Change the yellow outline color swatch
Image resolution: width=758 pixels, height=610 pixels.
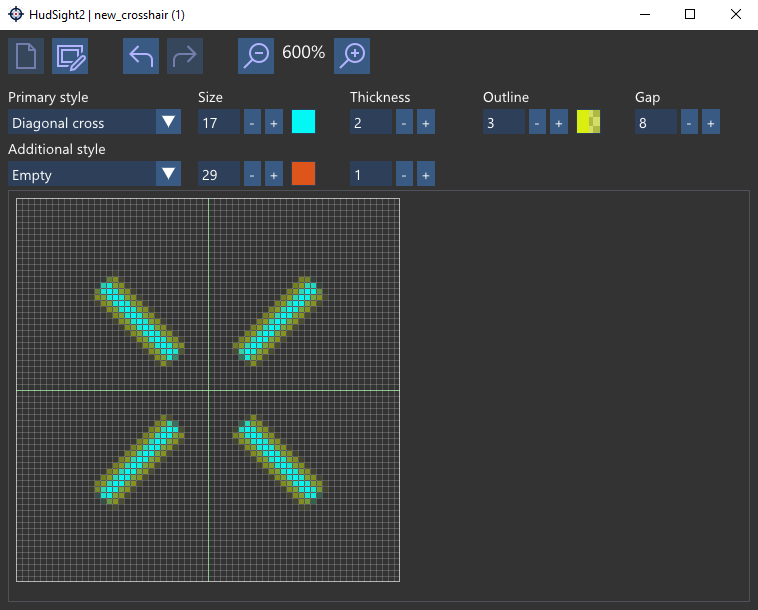589,123
